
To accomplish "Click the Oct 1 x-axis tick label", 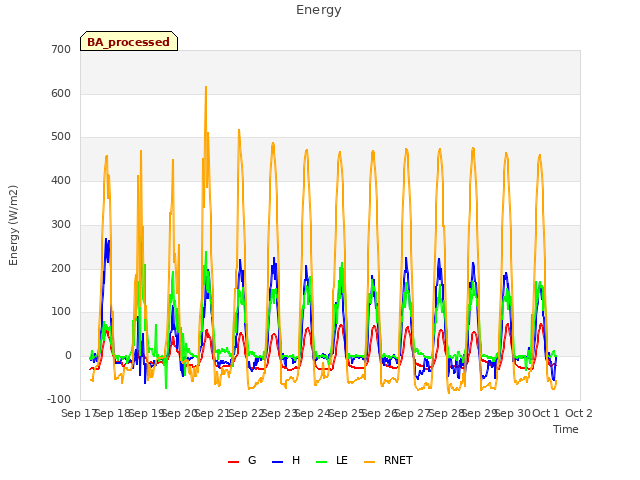I will tap(546, 413).
